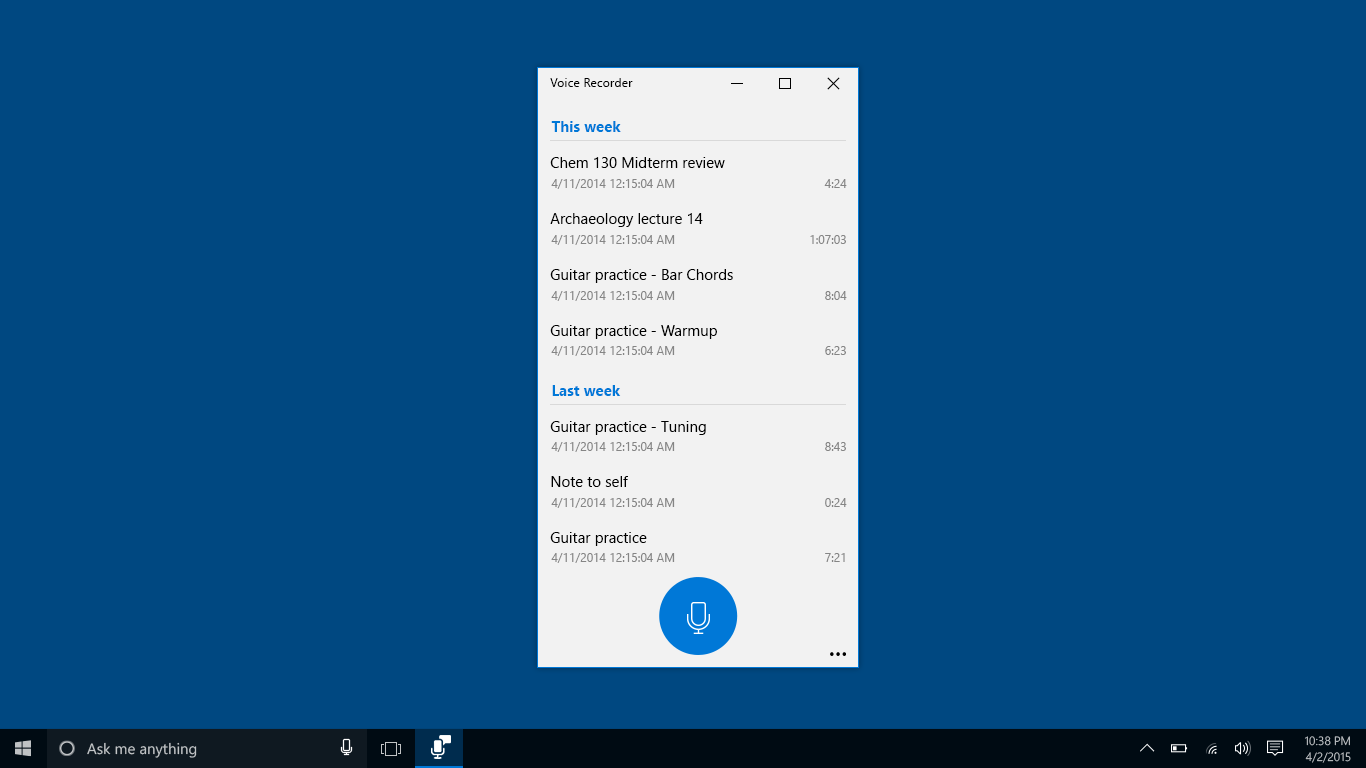Open the Note to self recording

point(697,491)
